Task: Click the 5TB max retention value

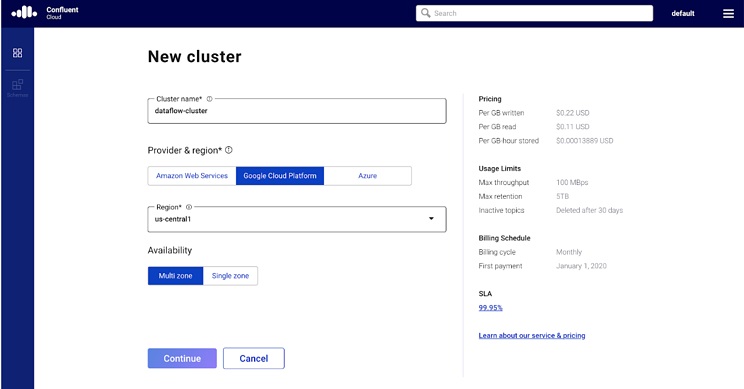Action: pos(562,196)
